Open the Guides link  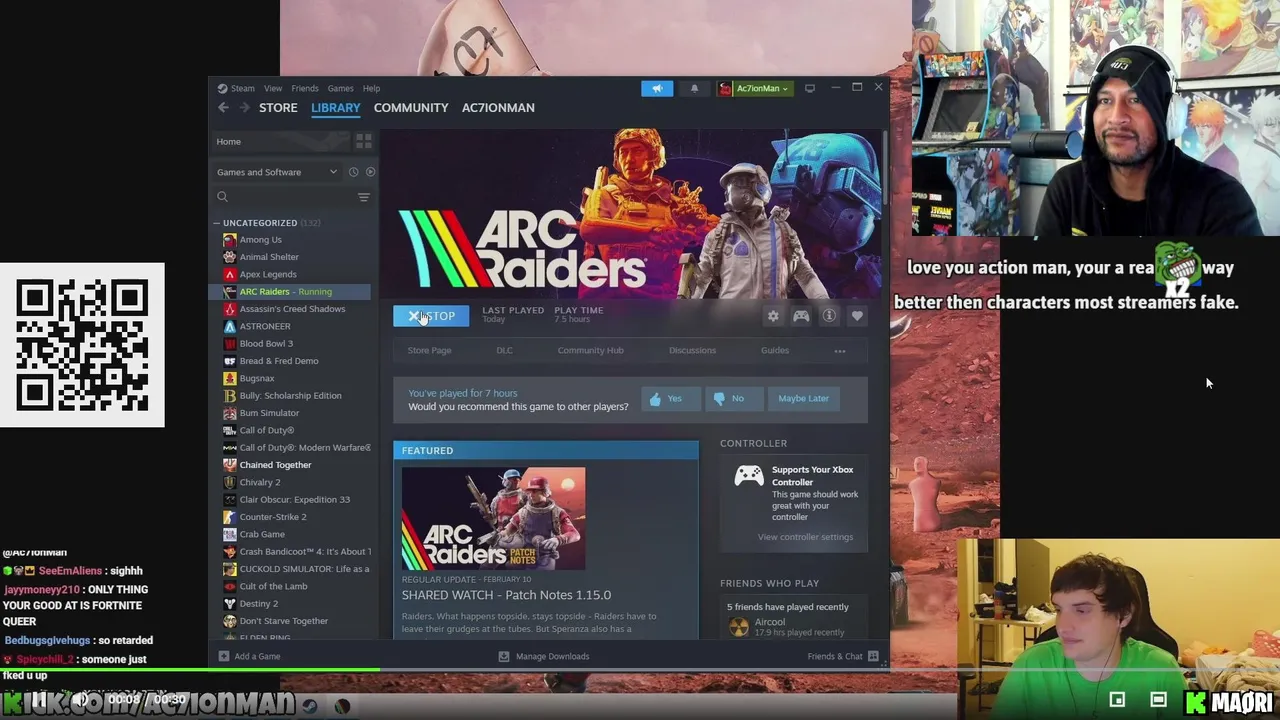tap(775, 351)
